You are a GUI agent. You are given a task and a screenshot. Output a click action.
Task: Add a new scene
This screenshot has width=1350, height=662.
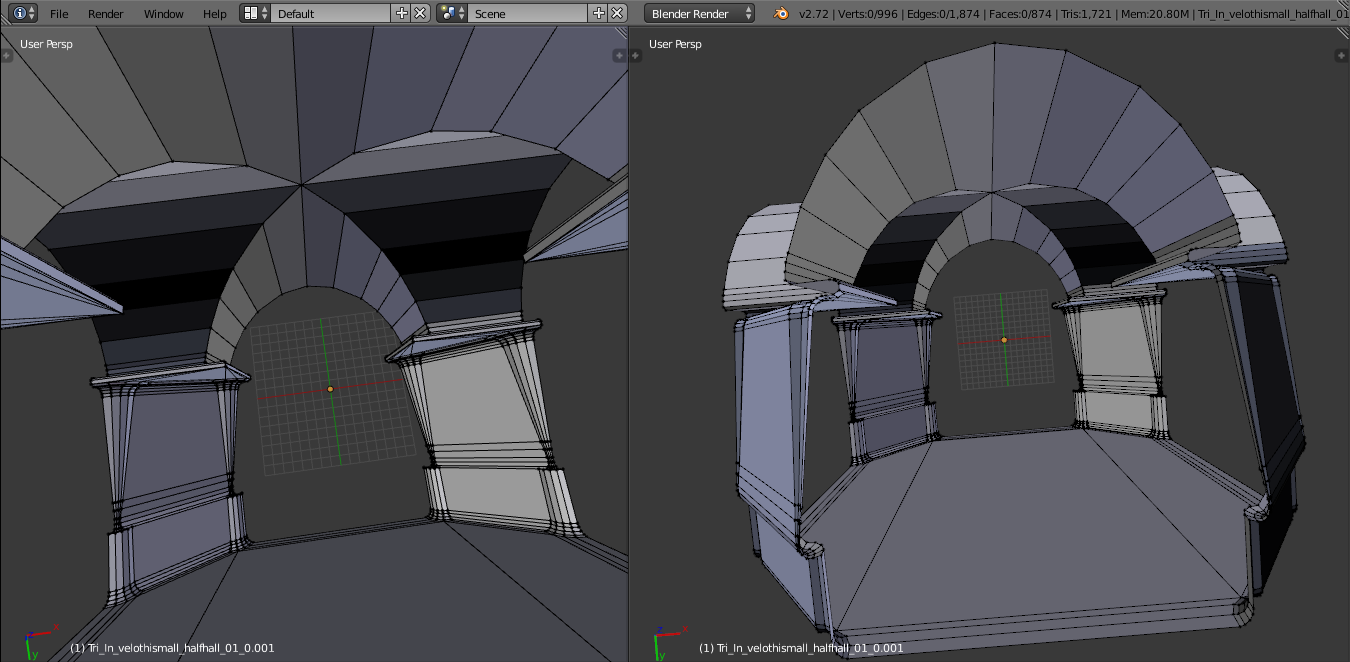tap(599, 13)
